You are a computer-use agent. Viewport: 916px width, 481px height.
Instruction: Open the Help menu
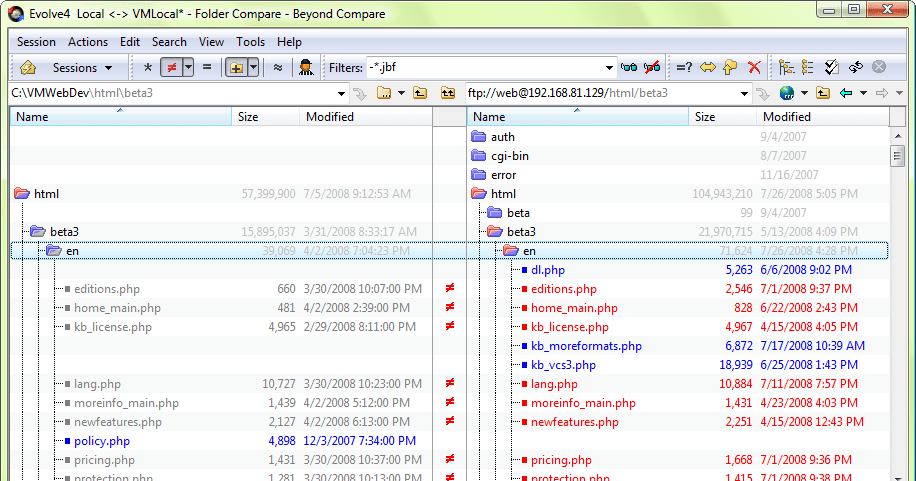(289, 42)
